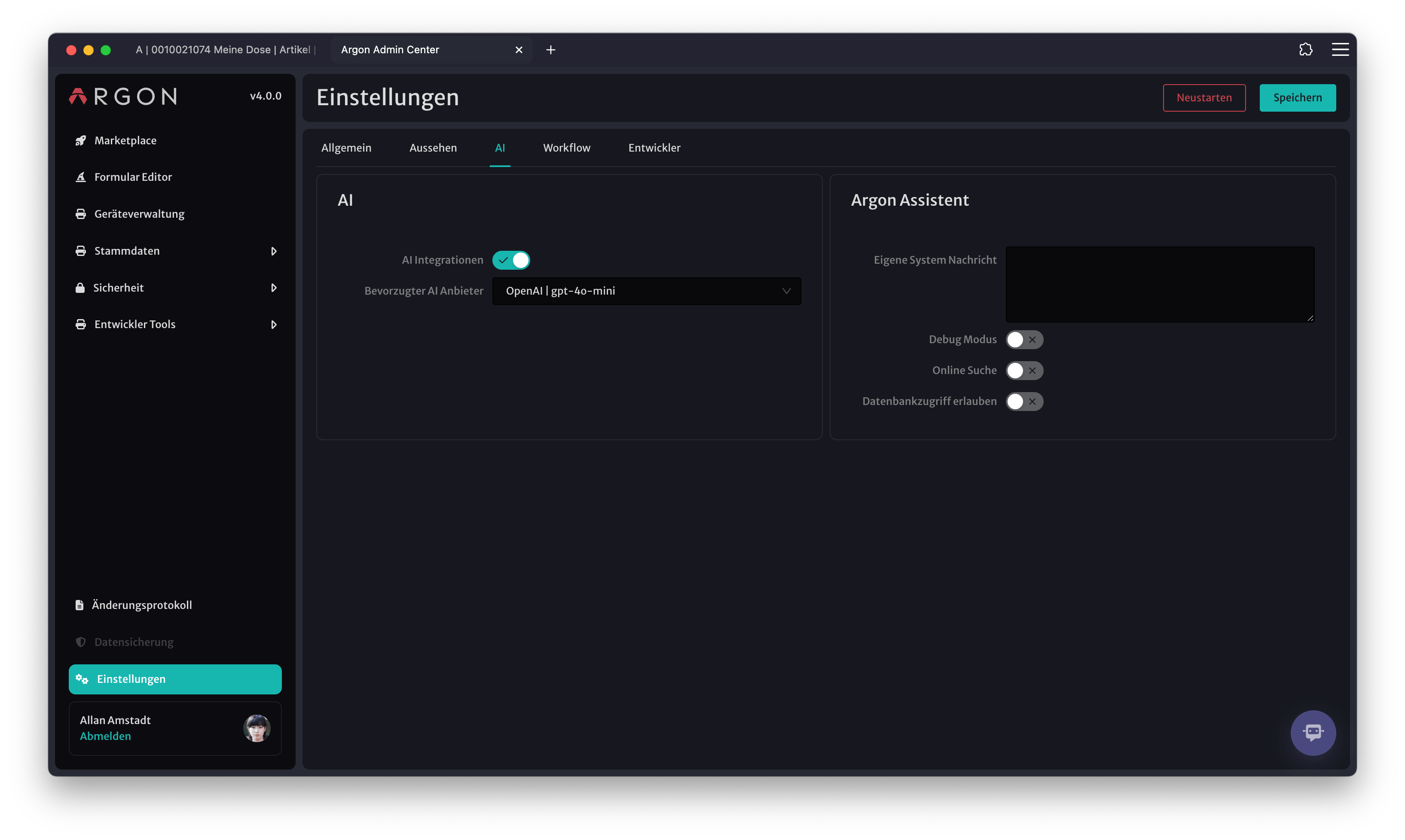The height and width of the screenshot is (840, 1405).
Task: Open the Entwickler tab
Action: coord(654,148)
